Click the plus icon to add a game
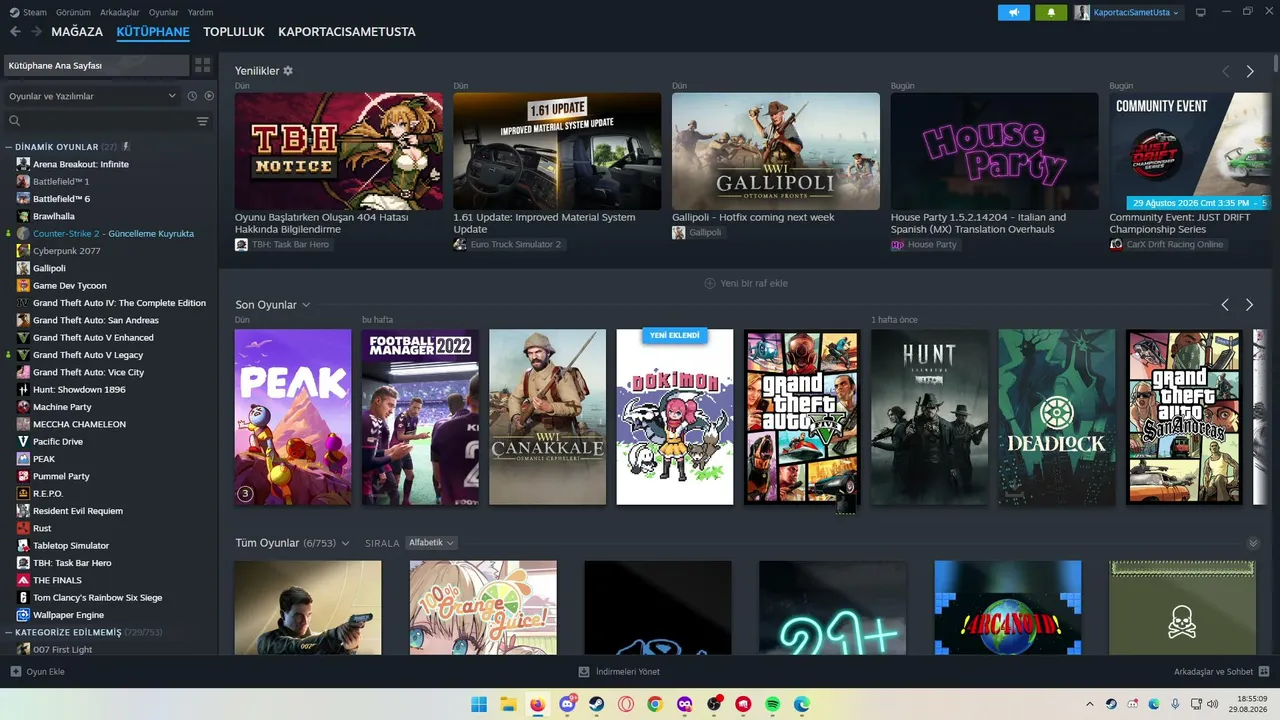This screenshot has height=720, width=1280. pyautogui.click(x=15, y=672)
